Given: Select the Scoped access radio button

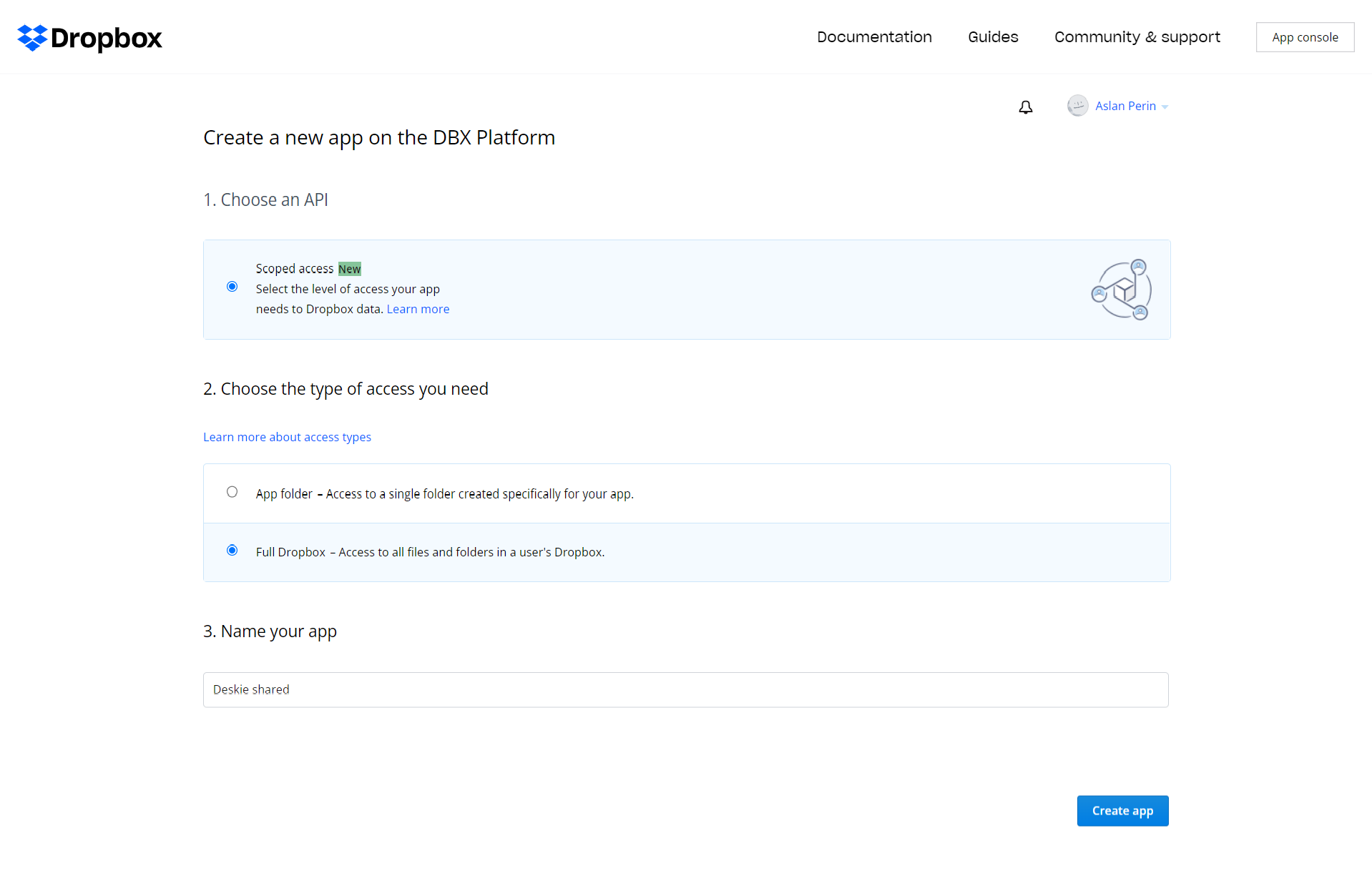Looking at the screenshot, I should tap(232, 287).
